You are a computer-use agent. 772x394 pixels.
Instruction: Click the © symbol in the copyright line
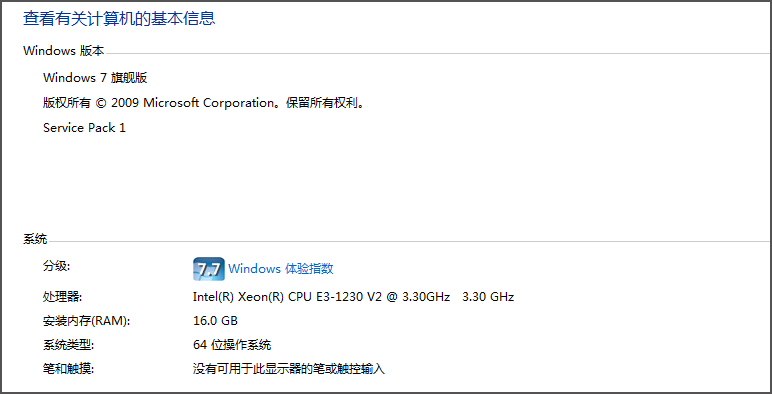point(101,103)
